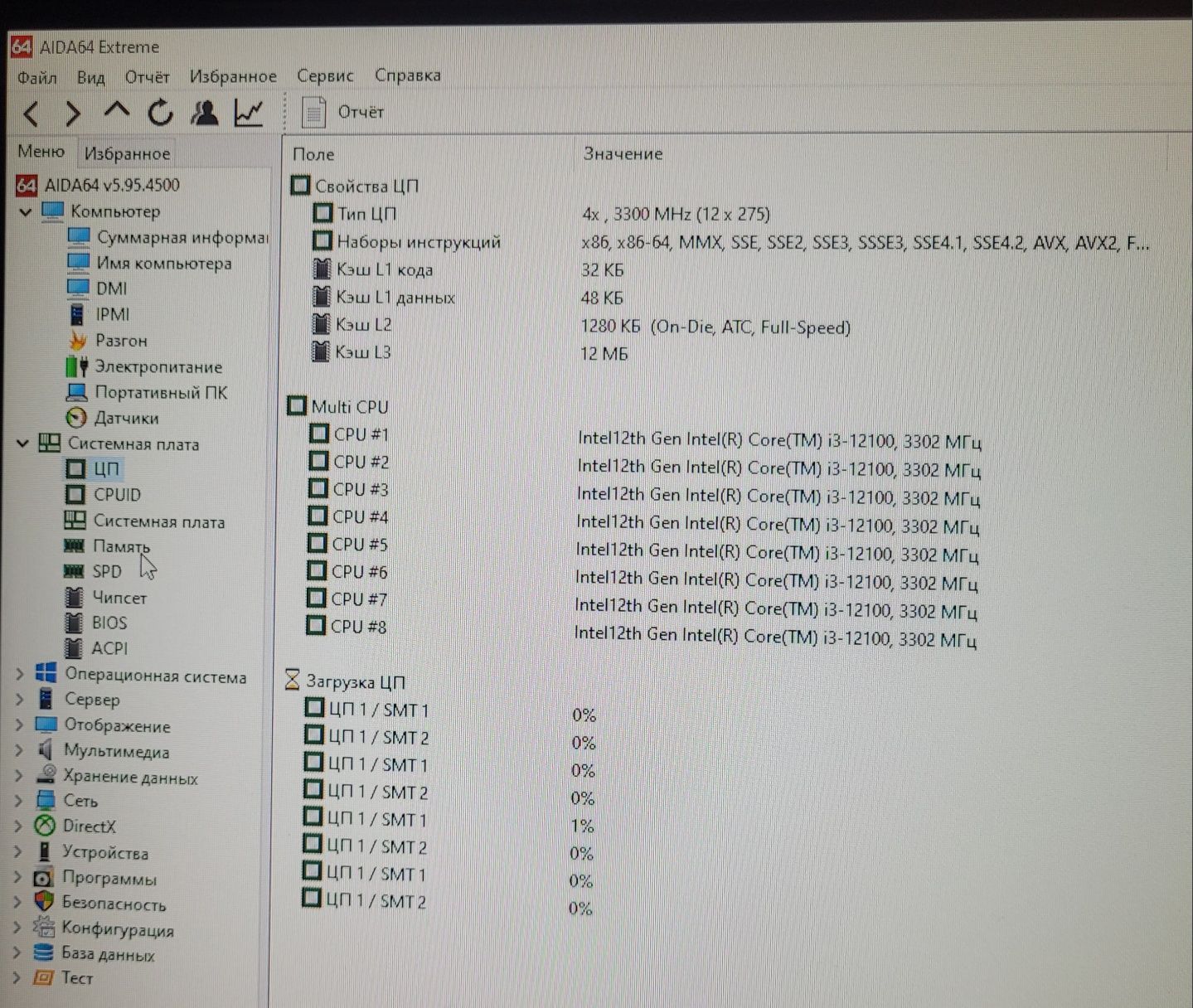The height and width of the screenshot is (1008, 1193).
Task: Open the Файл menu
Action: pyautogui.click(x=37, y=78)
